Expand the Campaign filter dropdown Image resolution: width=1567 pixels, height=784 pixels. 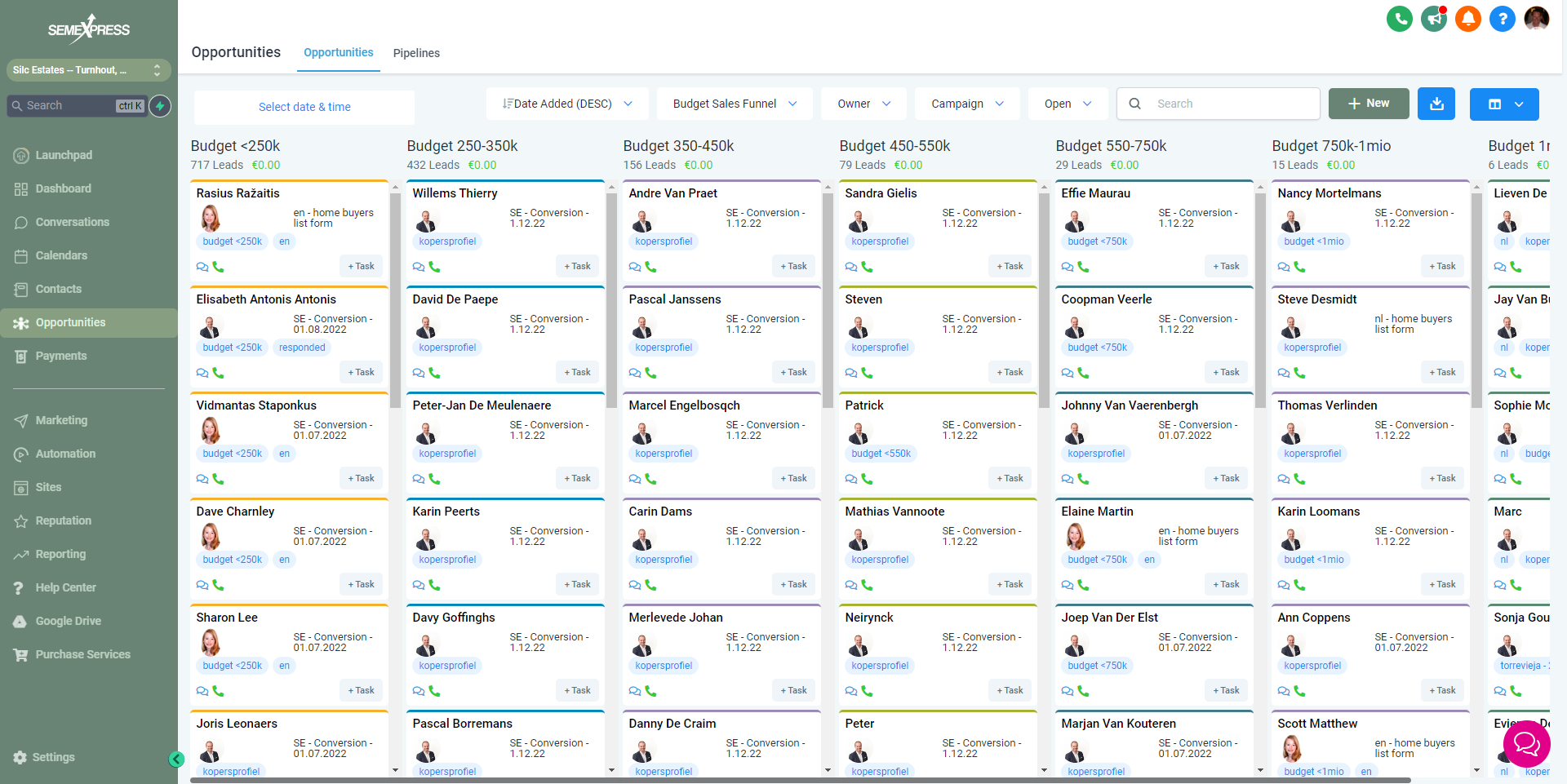coord(967,104)
